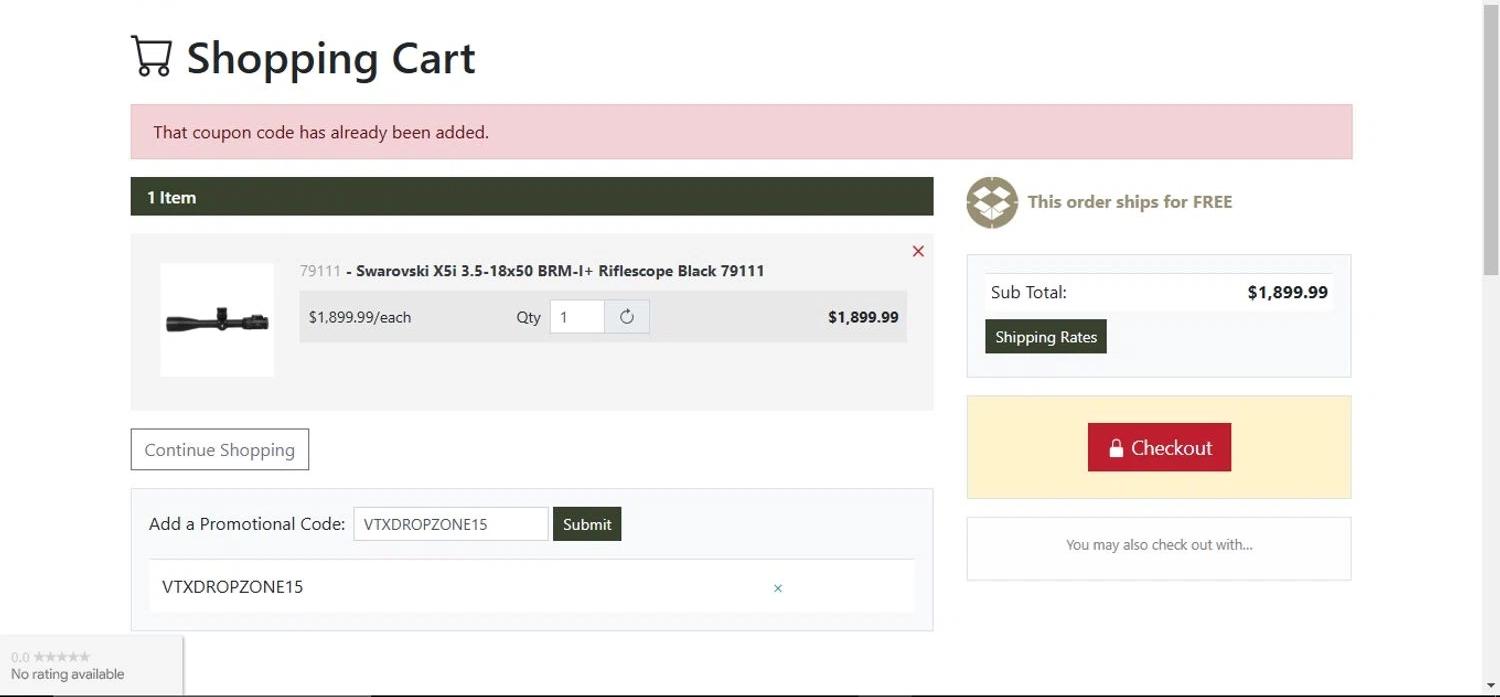Click the '1 Item' header bar
Image resolution: width=1500 pixels, height=697 pixels.
coord(532,197)
